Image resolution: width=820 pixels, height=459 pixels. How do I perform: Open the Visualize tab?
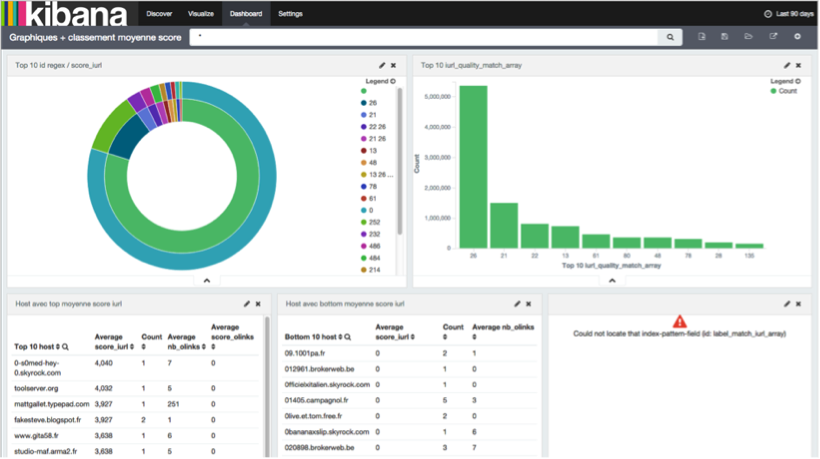(x=201, y=14)
